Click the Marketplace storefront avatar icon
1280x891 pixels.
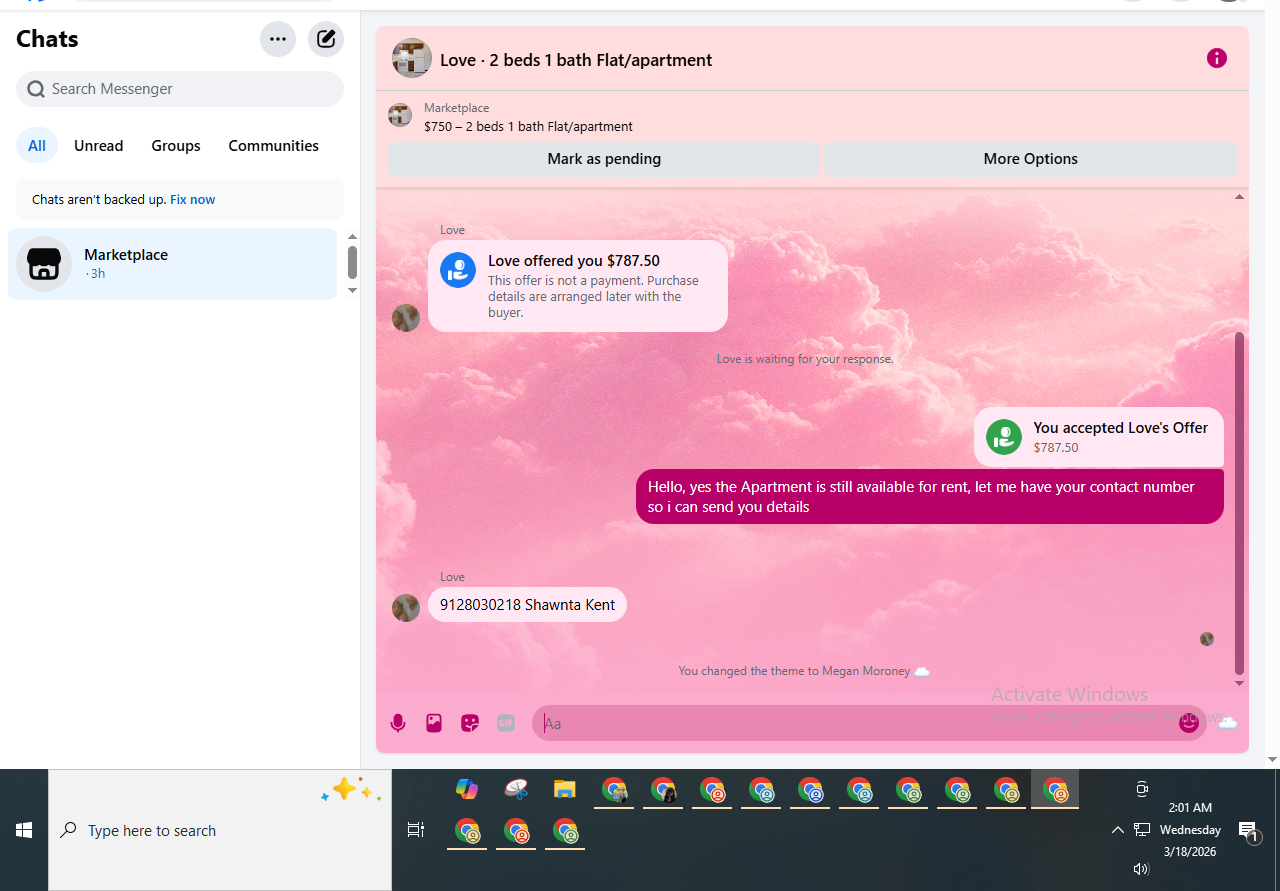[x=44, y=264]
